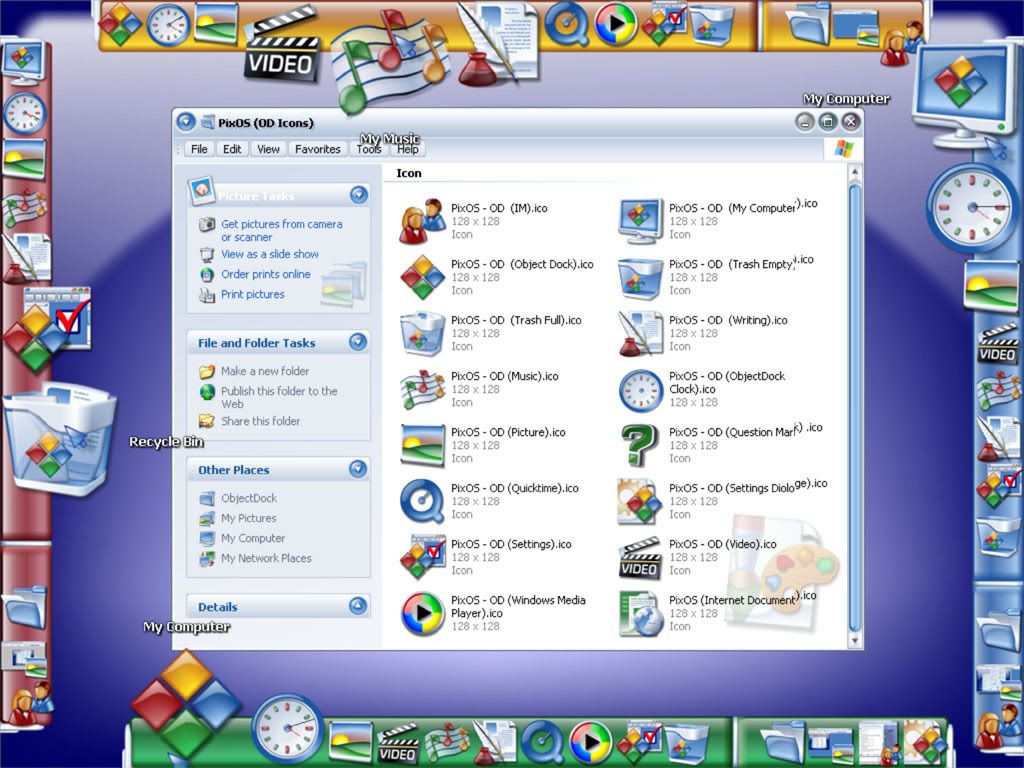
Task: Select the Windows Media Player.ico icon
Action: click(423, 614)
